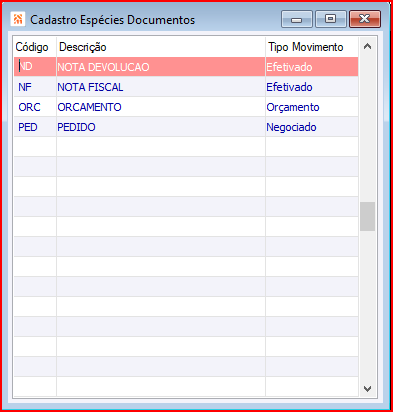
Task: Select the NF code cell
Action: (35, 87)
